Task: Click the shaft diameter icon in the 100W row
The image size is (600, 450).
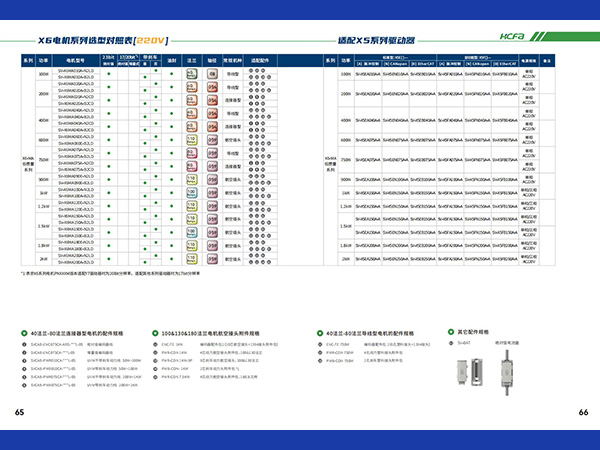Action: pos(212,74)
